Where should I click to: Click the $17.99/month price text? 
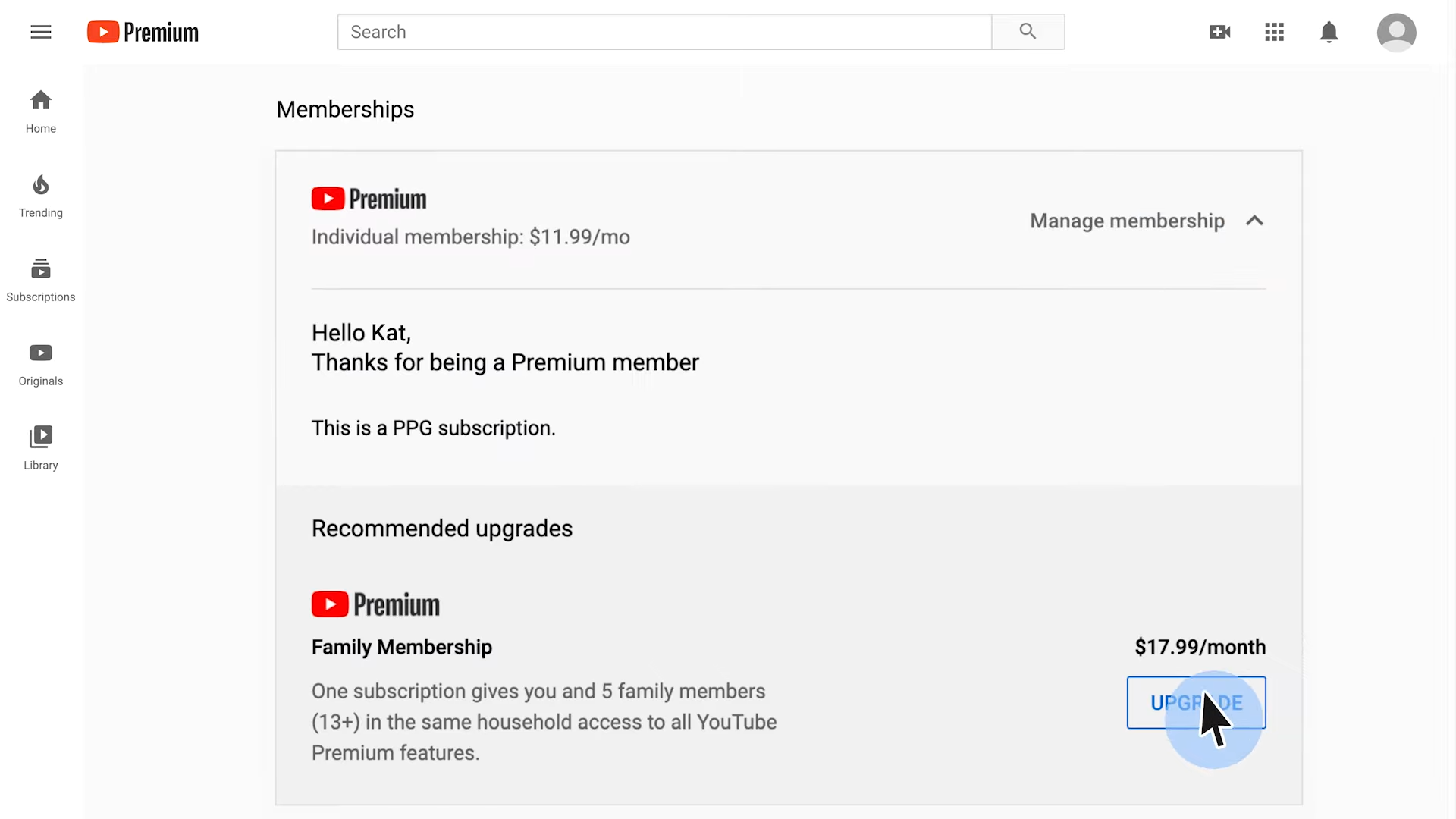1200,647
